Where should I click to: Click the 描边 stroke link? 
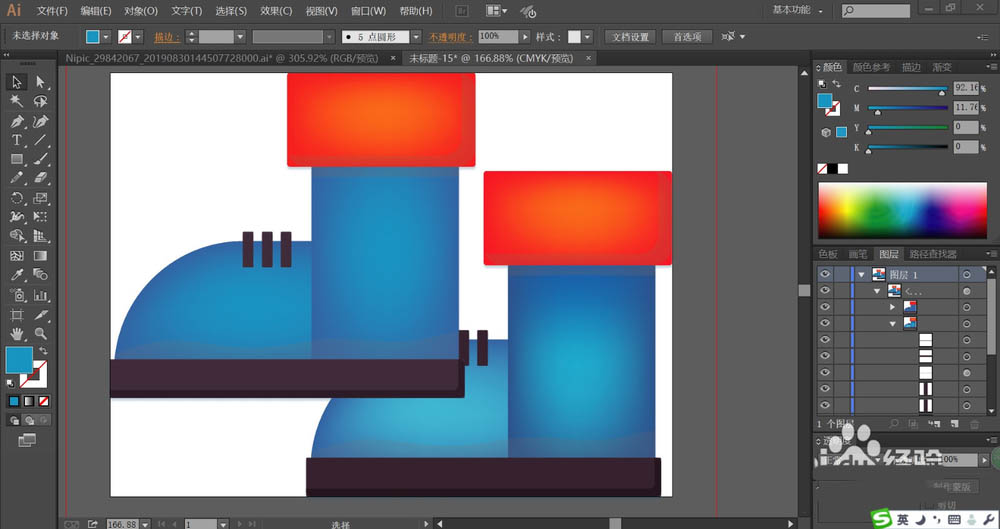[166, 38]
